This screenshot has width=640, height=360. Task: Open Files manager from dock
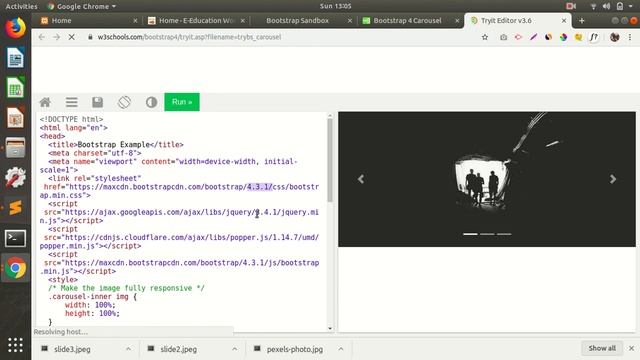(x=16, y=147)
